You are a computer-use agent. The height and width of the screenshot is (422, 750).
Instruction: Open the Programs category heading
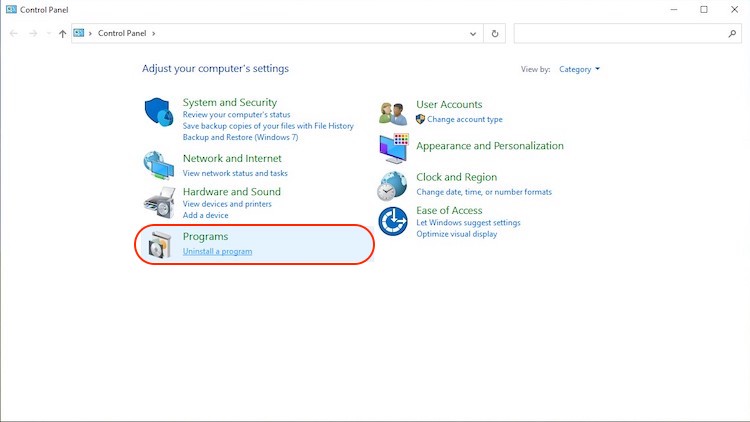205,236
